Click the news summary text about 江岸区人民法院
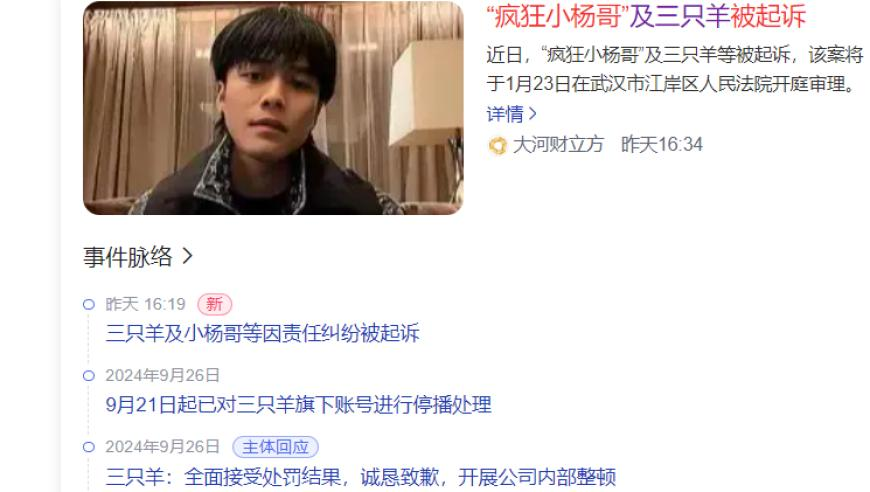The width and height of the screenshot is (870, 492). coord(675,69)
